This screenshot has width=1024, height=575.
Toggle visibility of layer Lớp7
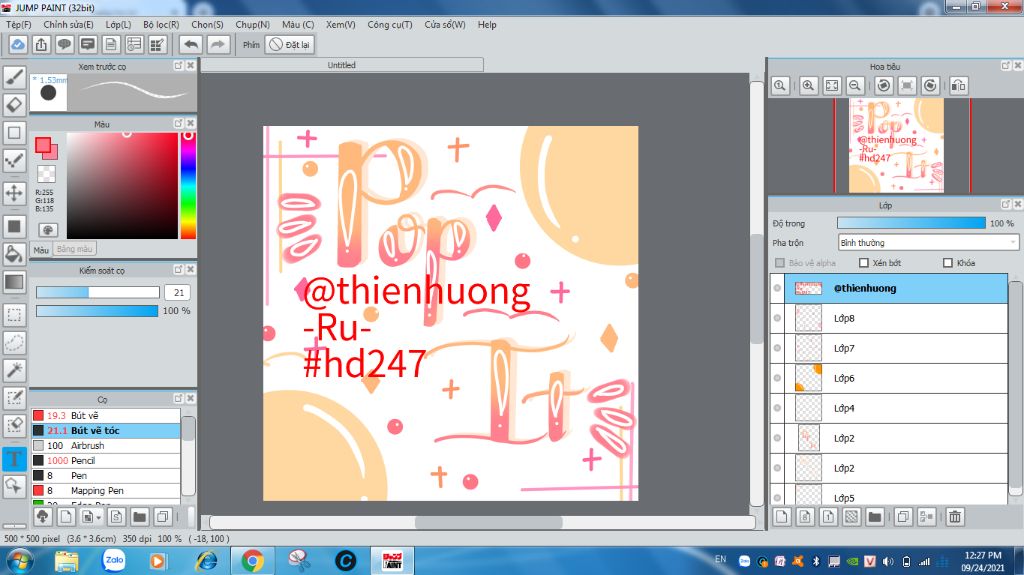point(777,348)
